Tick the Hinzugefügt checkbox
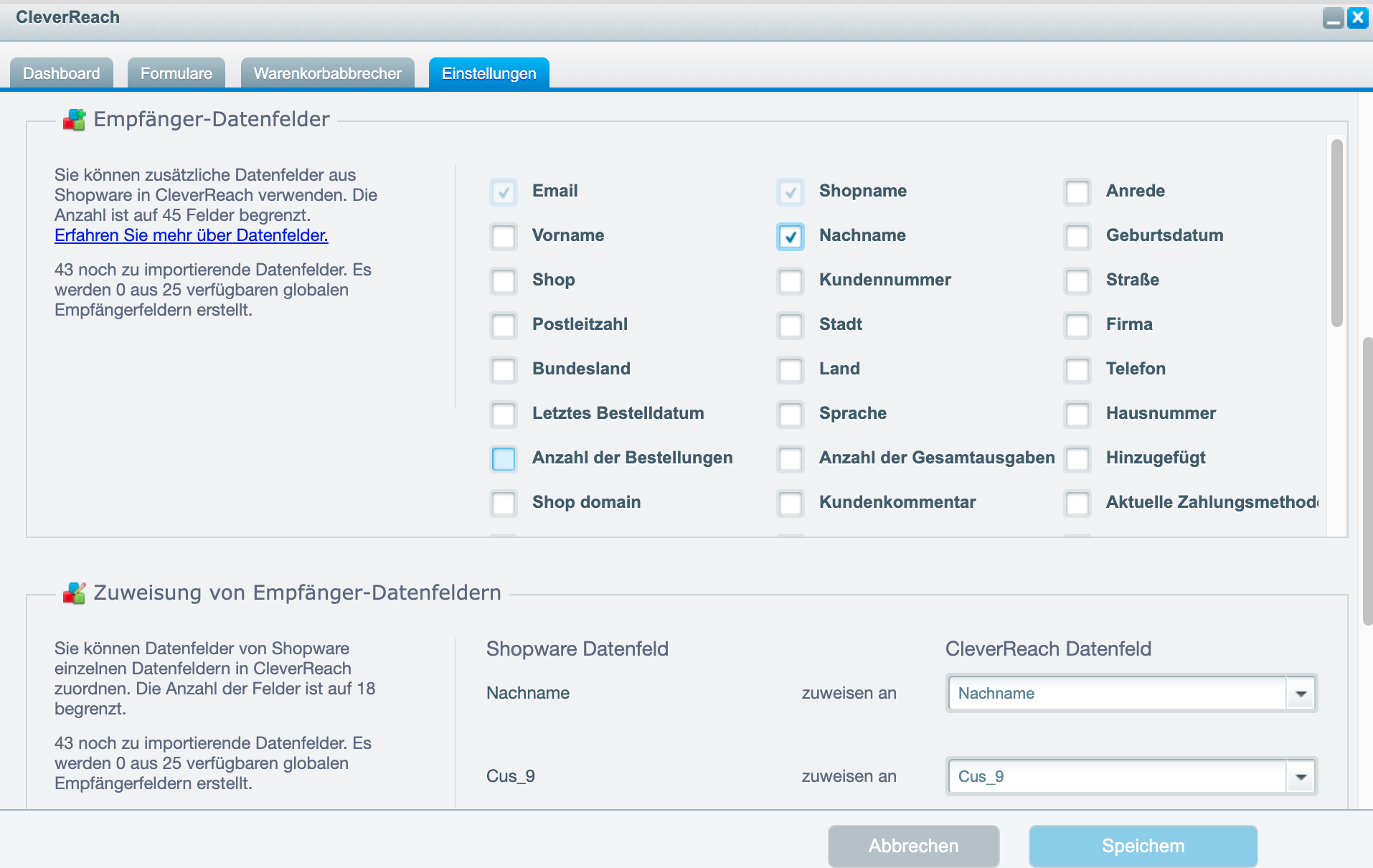The height and width of the screenshot is (868, 1373). click(1077, 458)
